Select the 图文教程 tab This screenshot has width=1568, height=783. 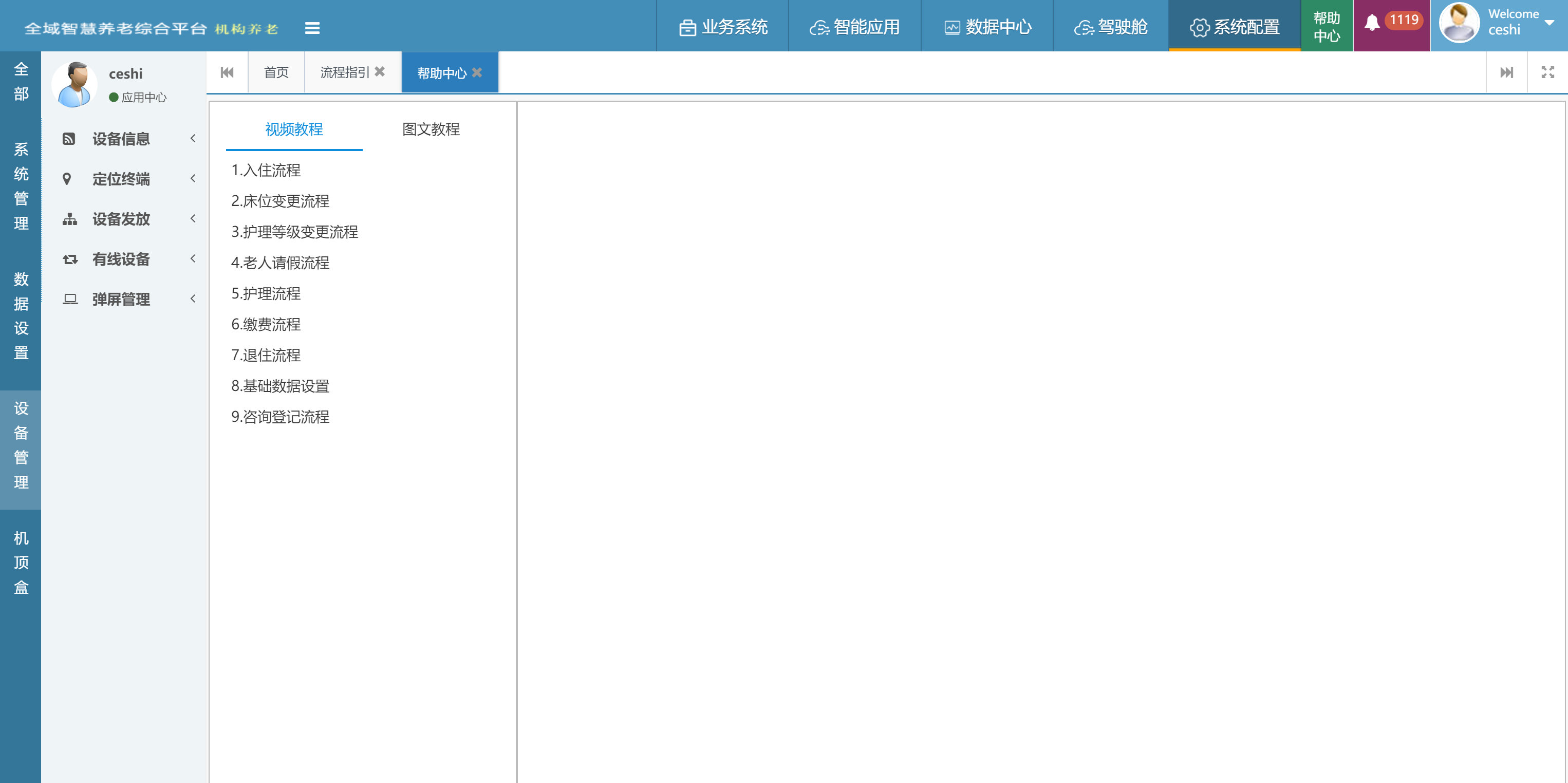(431, 129)
